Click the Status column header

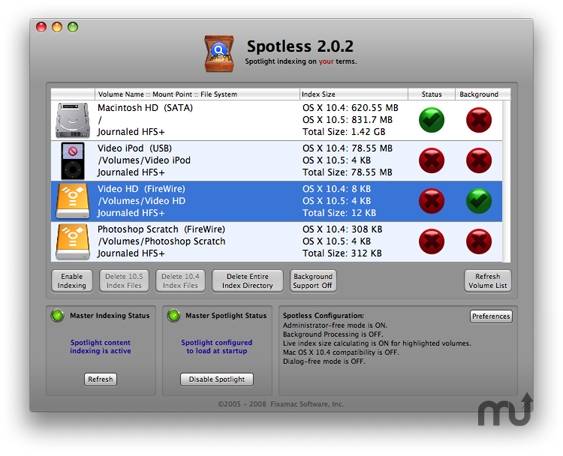point(432,94)
